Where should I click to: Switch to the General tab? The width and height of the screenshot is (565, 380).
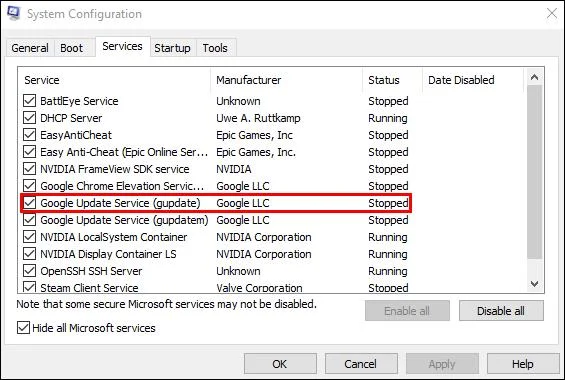coord(30,48)
